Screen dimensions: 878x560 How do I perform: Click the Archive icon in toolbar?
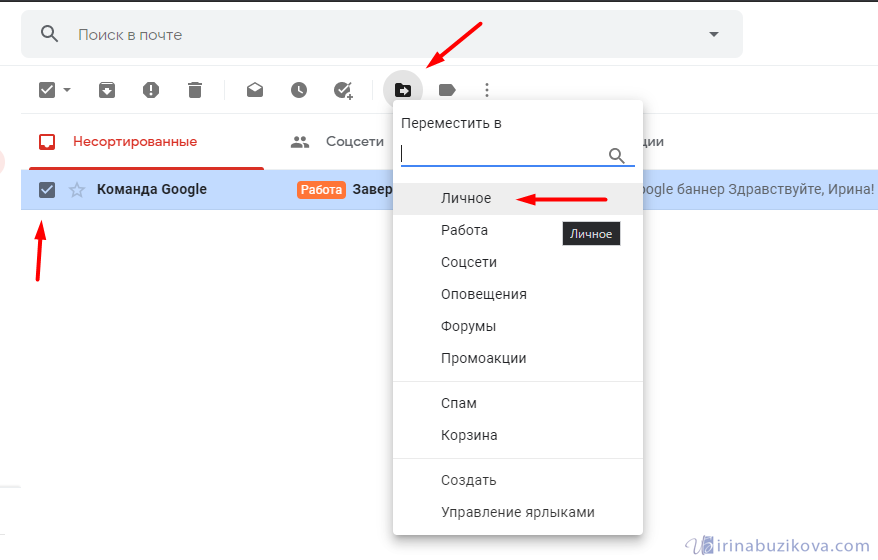(107, 90)
